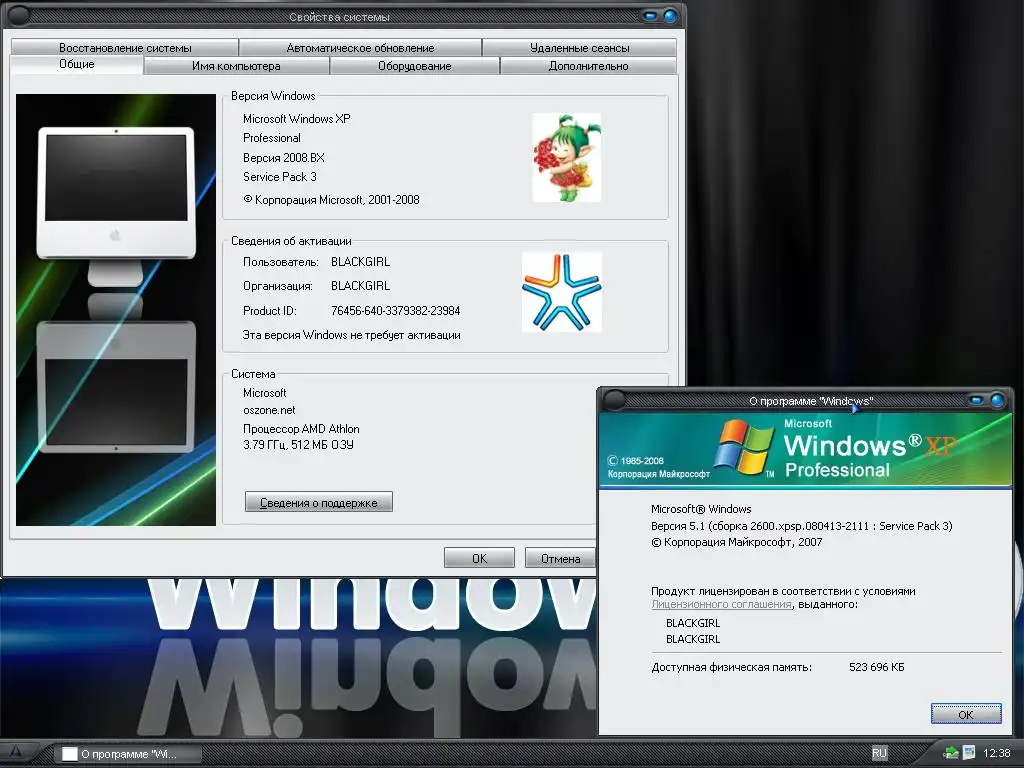Click the Процессор AMD Athlon text
Screen dimensions: 1024x768
coord(301,429)
